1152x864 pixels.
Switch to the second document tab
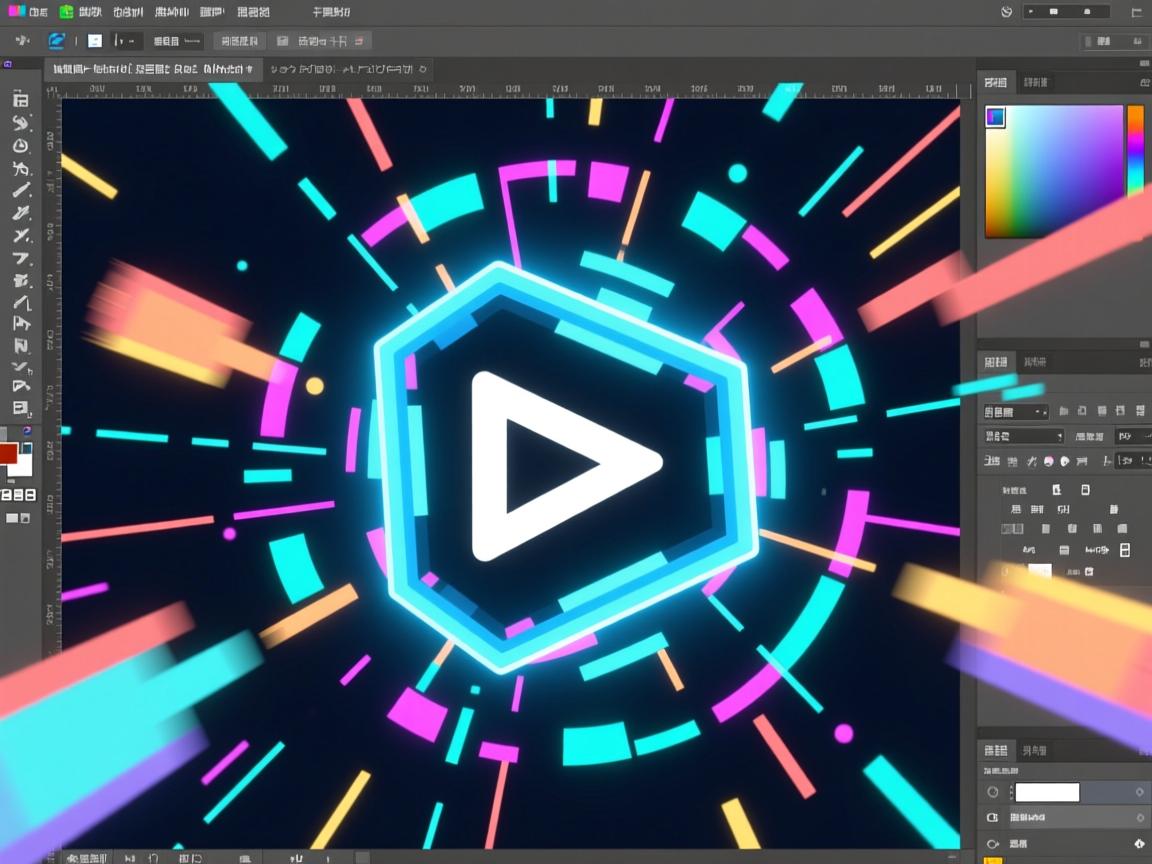pyautogui.click(x=346, y=70)
